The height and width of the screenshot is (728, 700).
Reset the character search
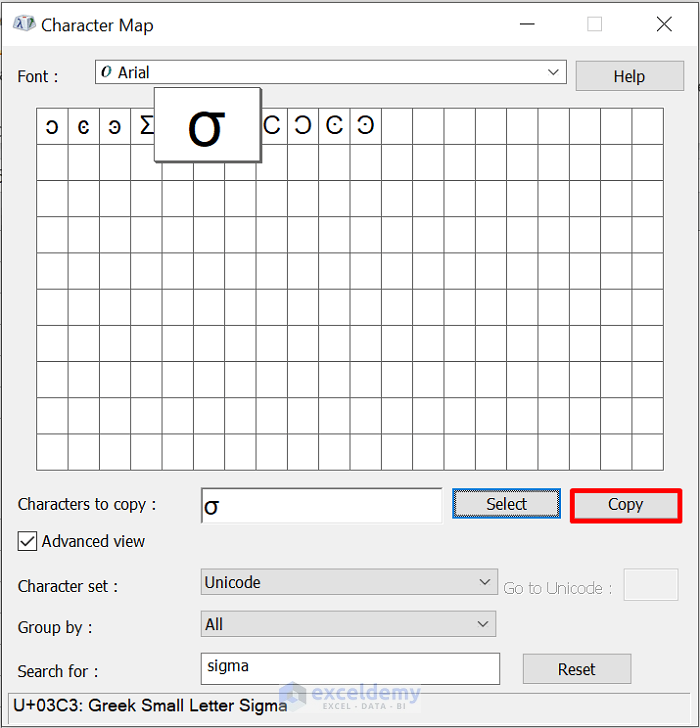576,669
